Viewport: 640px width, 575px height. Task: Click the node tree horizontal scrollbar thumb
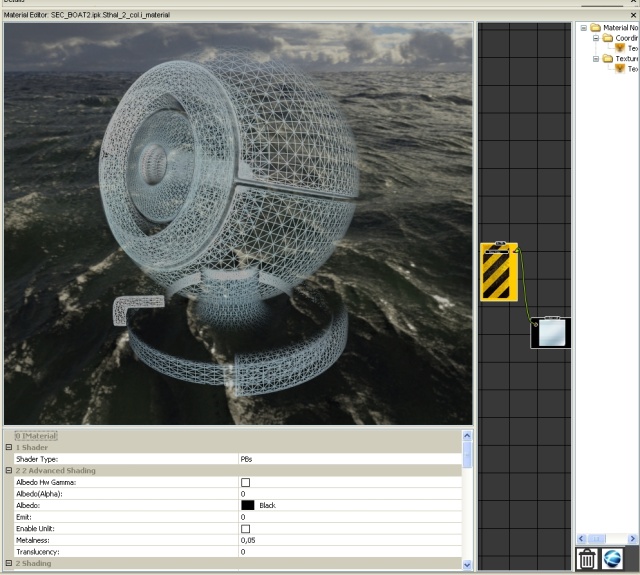[x=596, y=539]
